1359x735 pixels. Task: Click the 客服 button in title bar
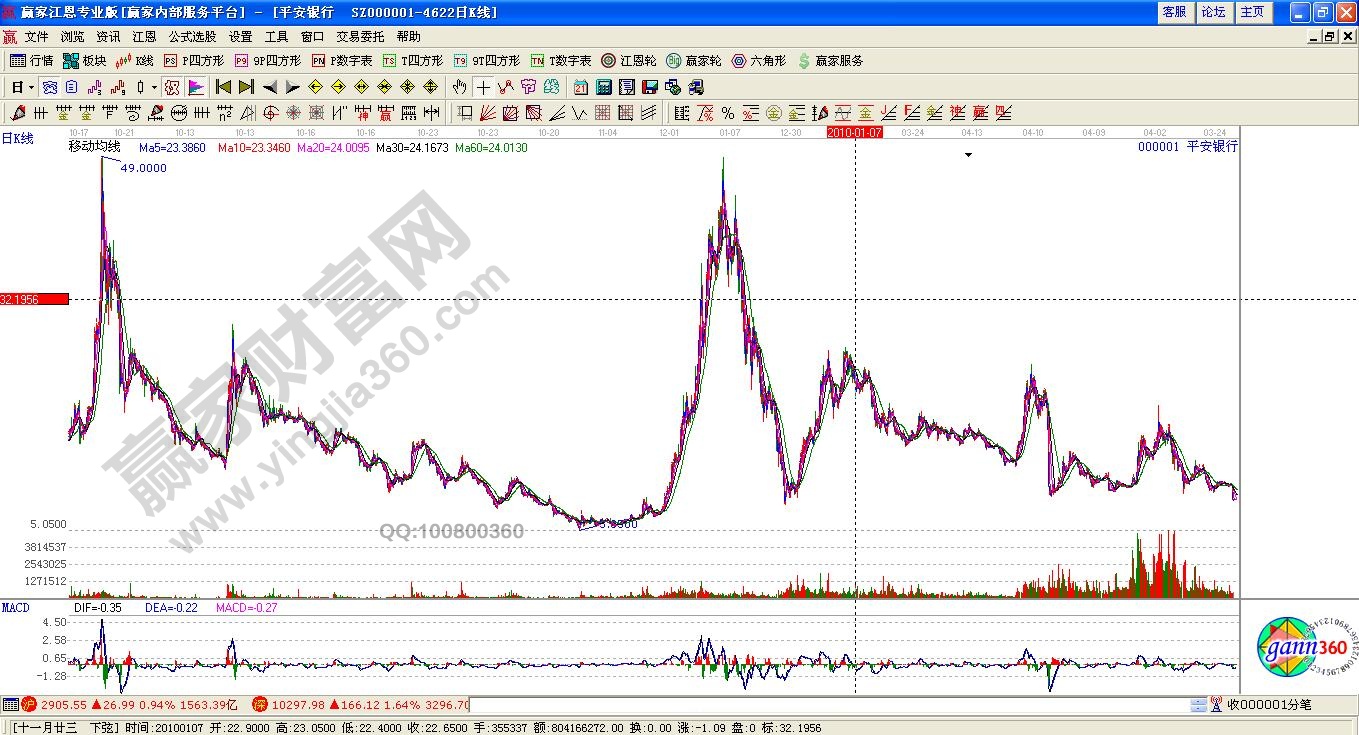[1174, 12]
